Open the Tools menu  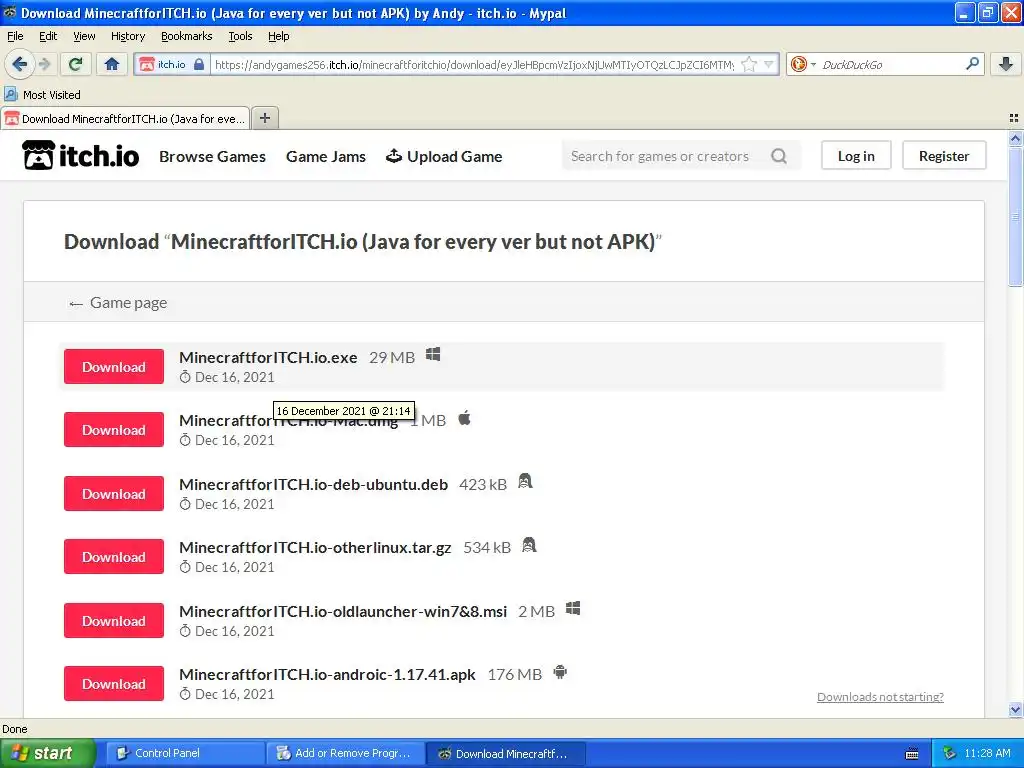(240, 36)
